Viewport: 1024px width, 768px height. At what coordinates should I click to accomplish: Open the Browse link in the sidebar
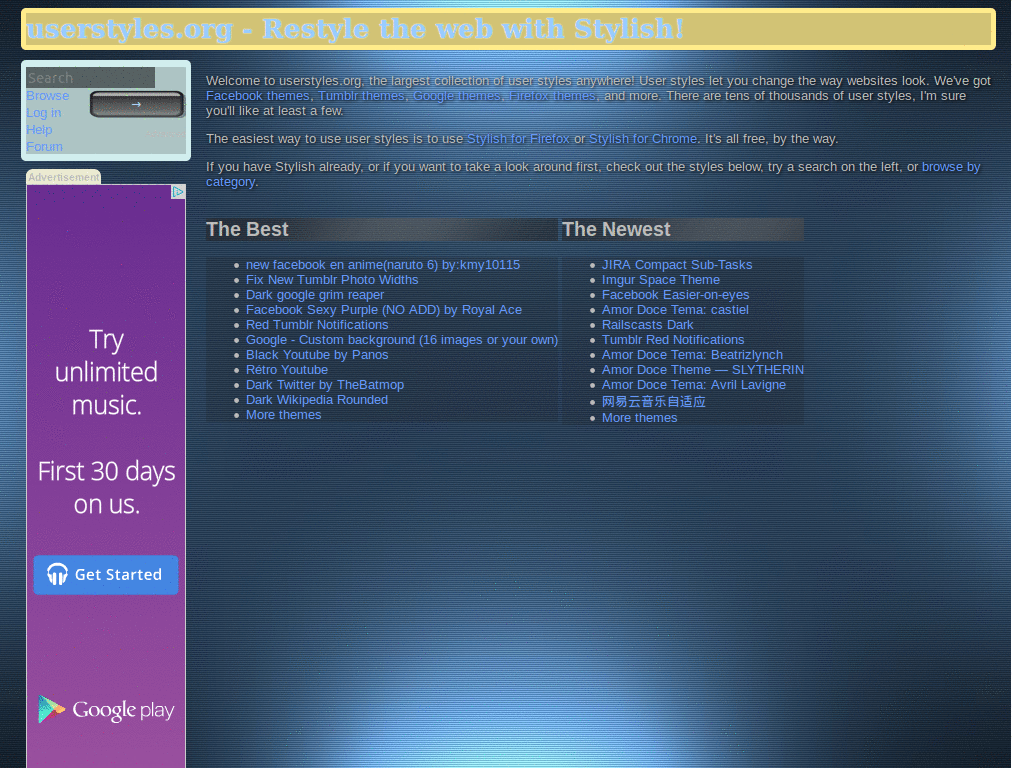pos(47,95)
